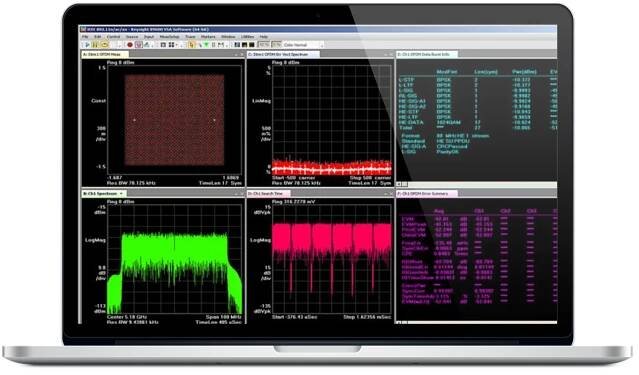The width and height of the screenshot is (639, 375).
Task: Select the C: Ch1 OFDM Err Vect Spectrum tab
Action: tap(283, 54)
